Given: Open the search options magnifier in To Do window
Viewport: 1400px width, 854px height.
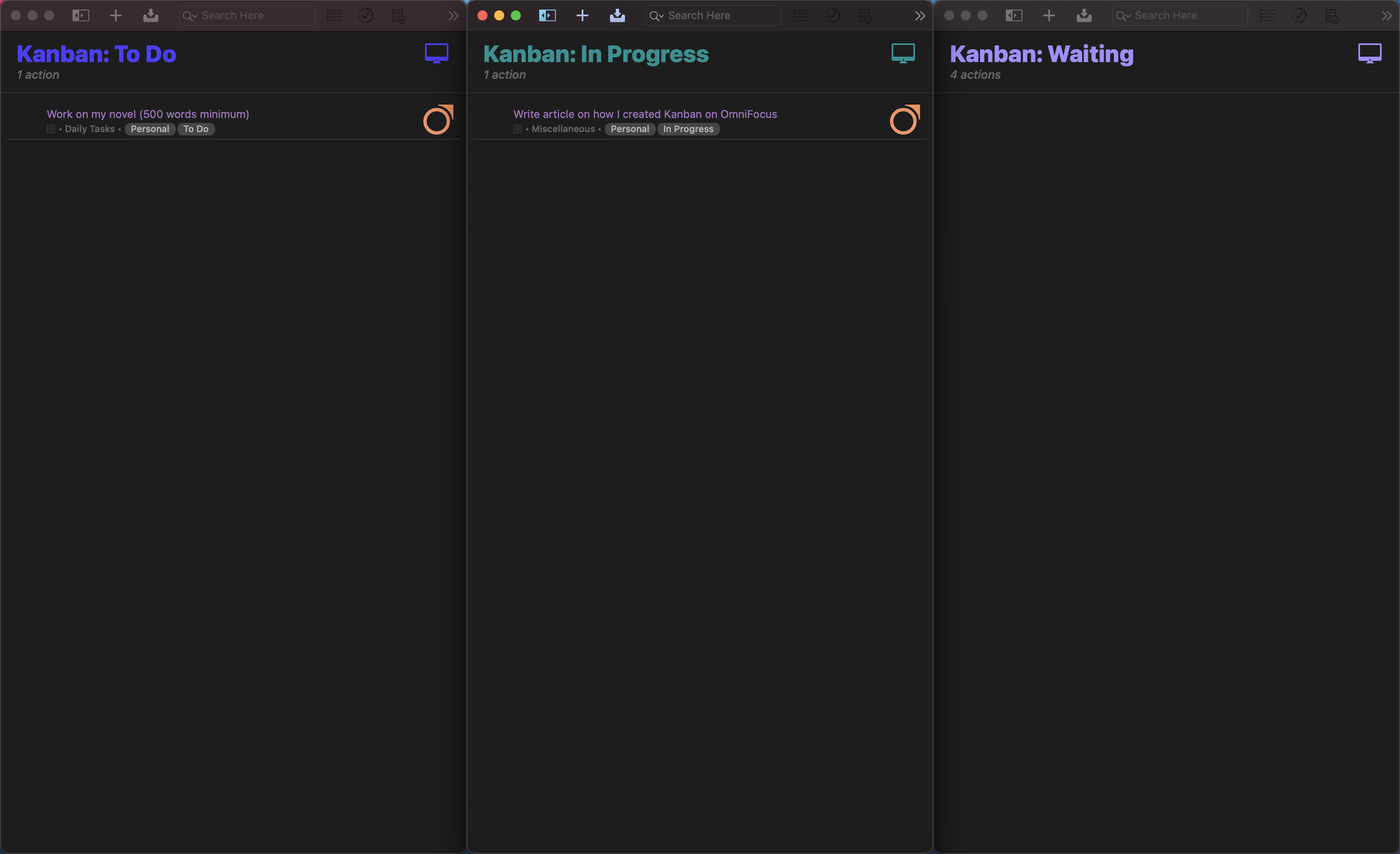Looking at the screenshot, I should [190, 16].
